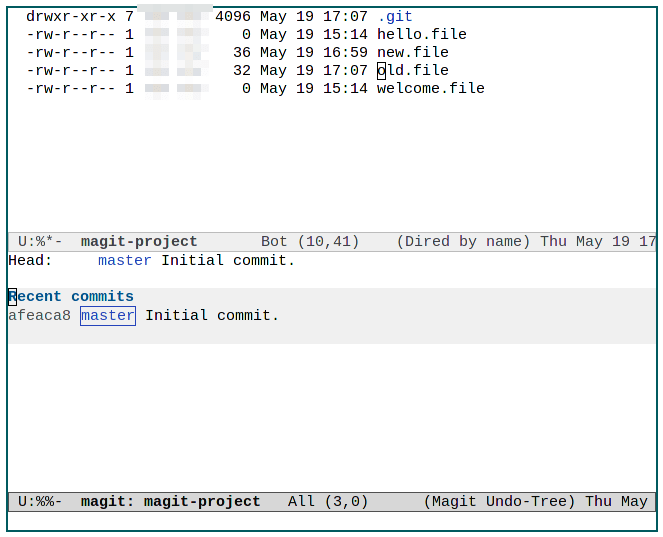This screenshot has height=537, width=663.
Task: Click the (Dired by name) mode indicator
Action: (x=463, y=241)
